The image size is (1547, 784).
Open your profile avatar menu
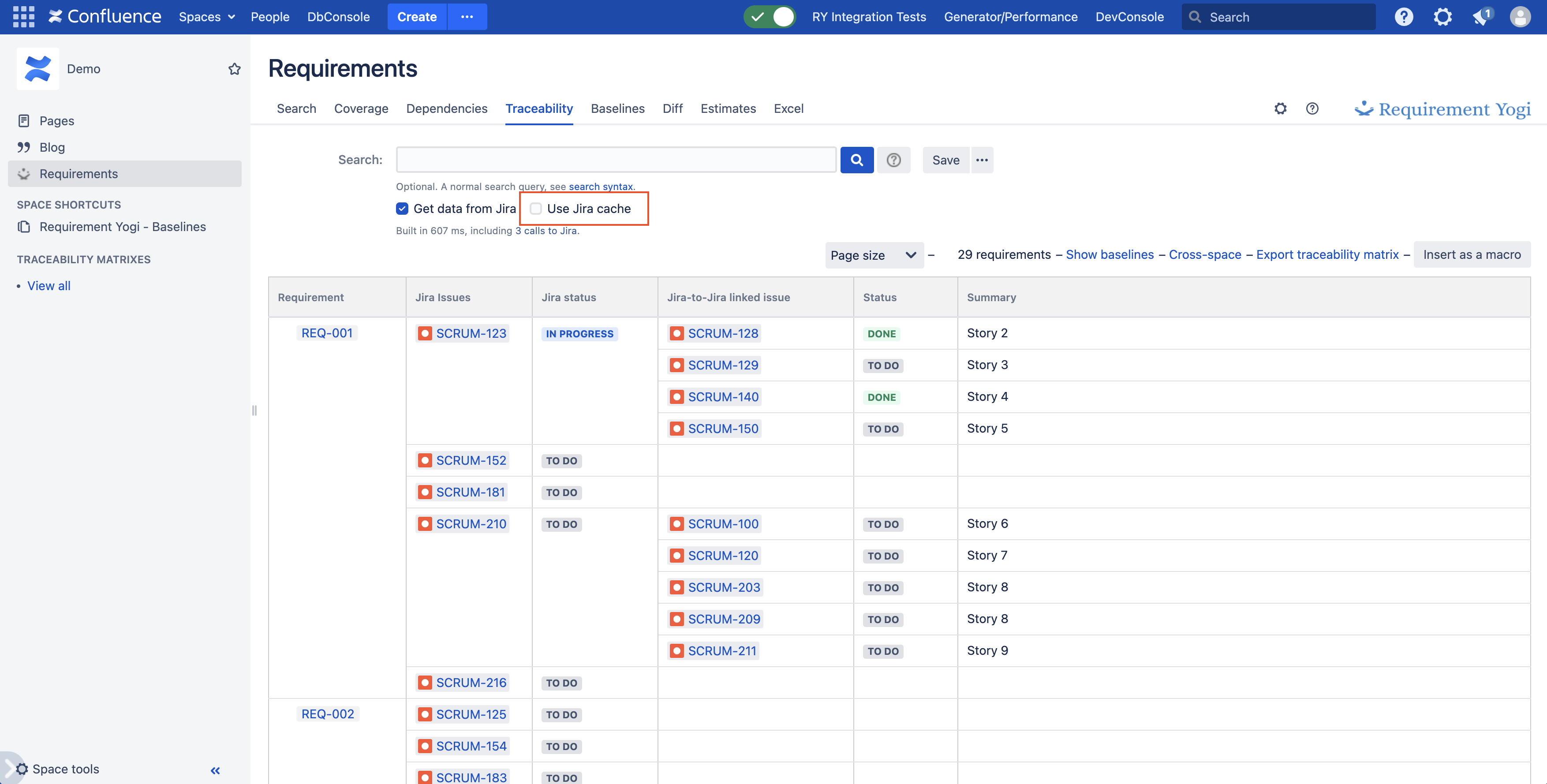click(x=1520, y=16)
